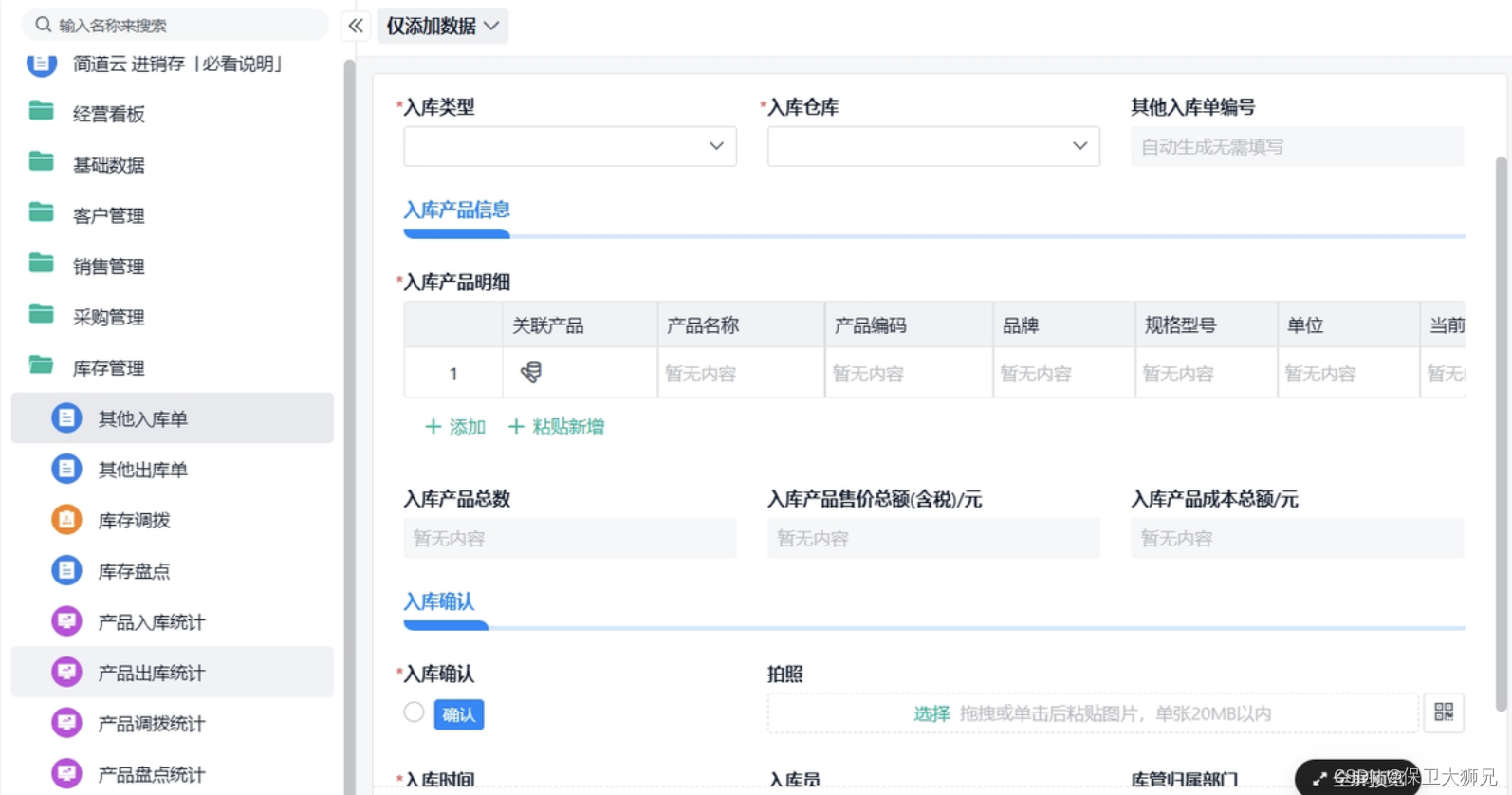Open the 客户管理 folder icon
Screen dimensions: 1512x795
[x=41, y=213]
